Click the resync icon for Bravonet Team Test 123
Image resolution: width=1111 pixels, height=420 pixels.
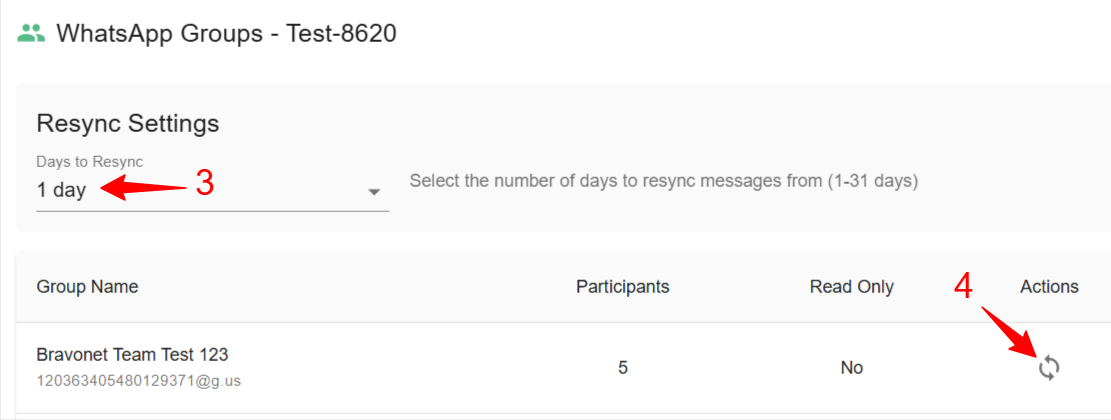[x=1048, y=368]
